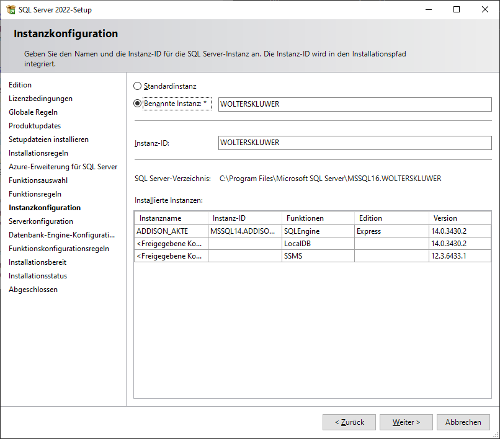
Task: Select Produktupdates in sidebar
Action: [x=35, y=126]
